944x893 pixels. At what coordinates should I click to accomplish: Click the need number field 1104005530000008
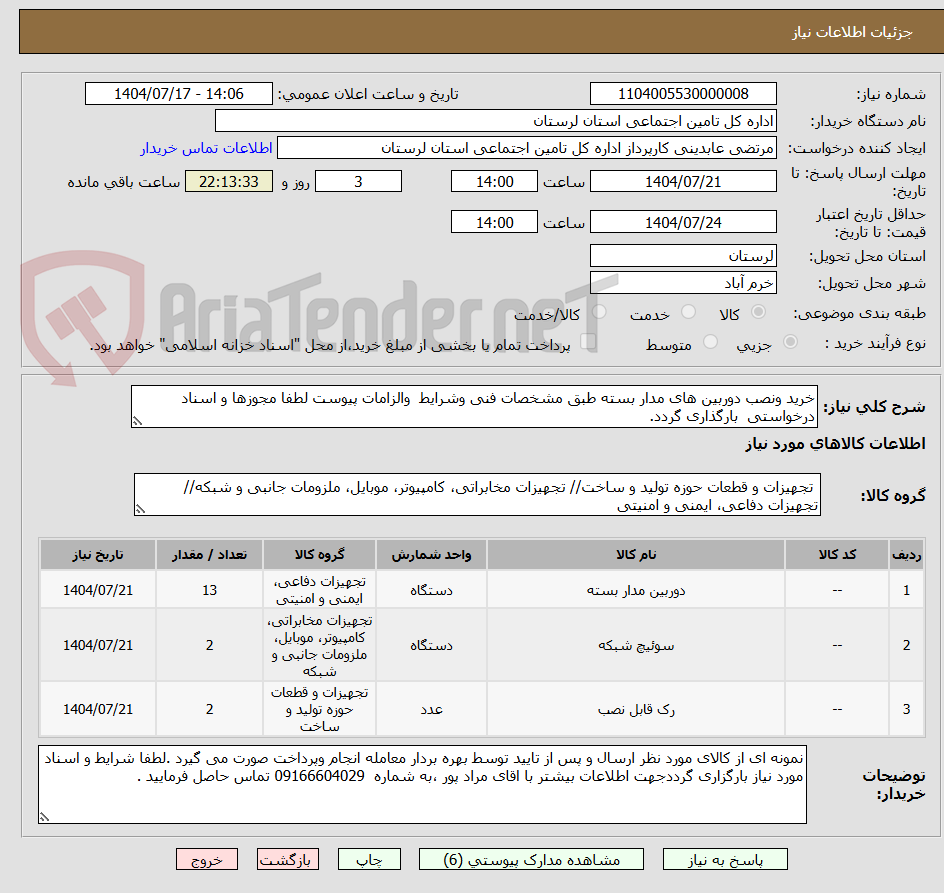[683, 94]
